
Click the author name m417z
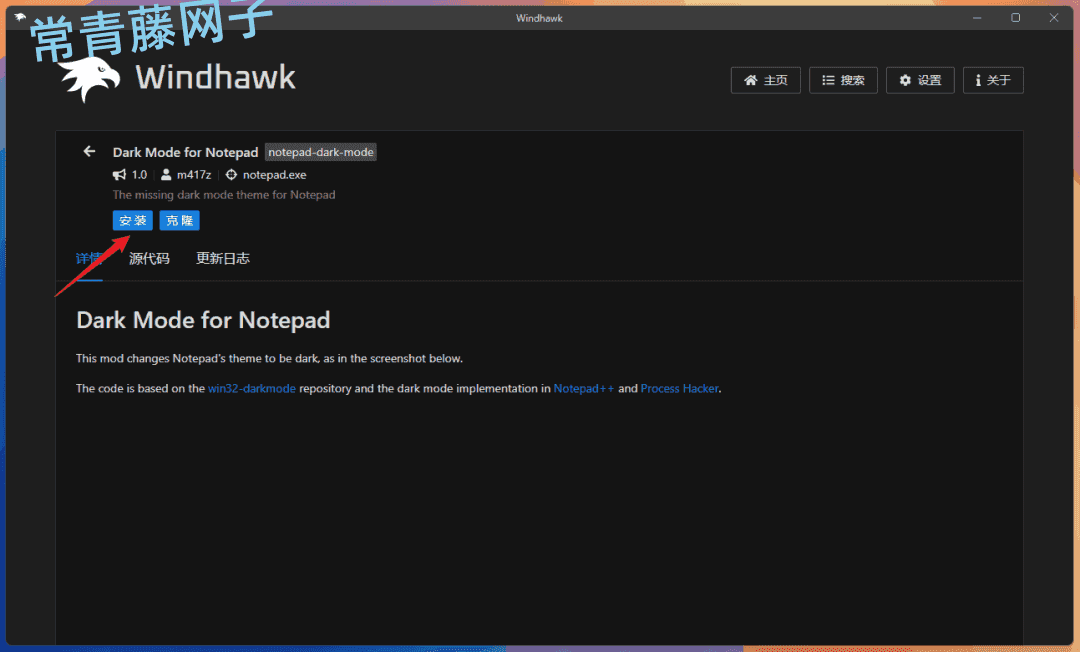[x=194, y=175]
